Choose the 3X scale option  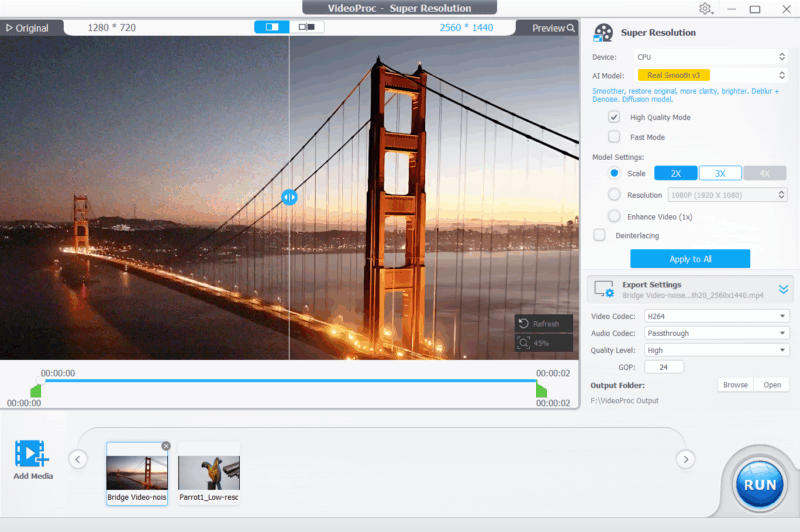(x=720, y=173)
